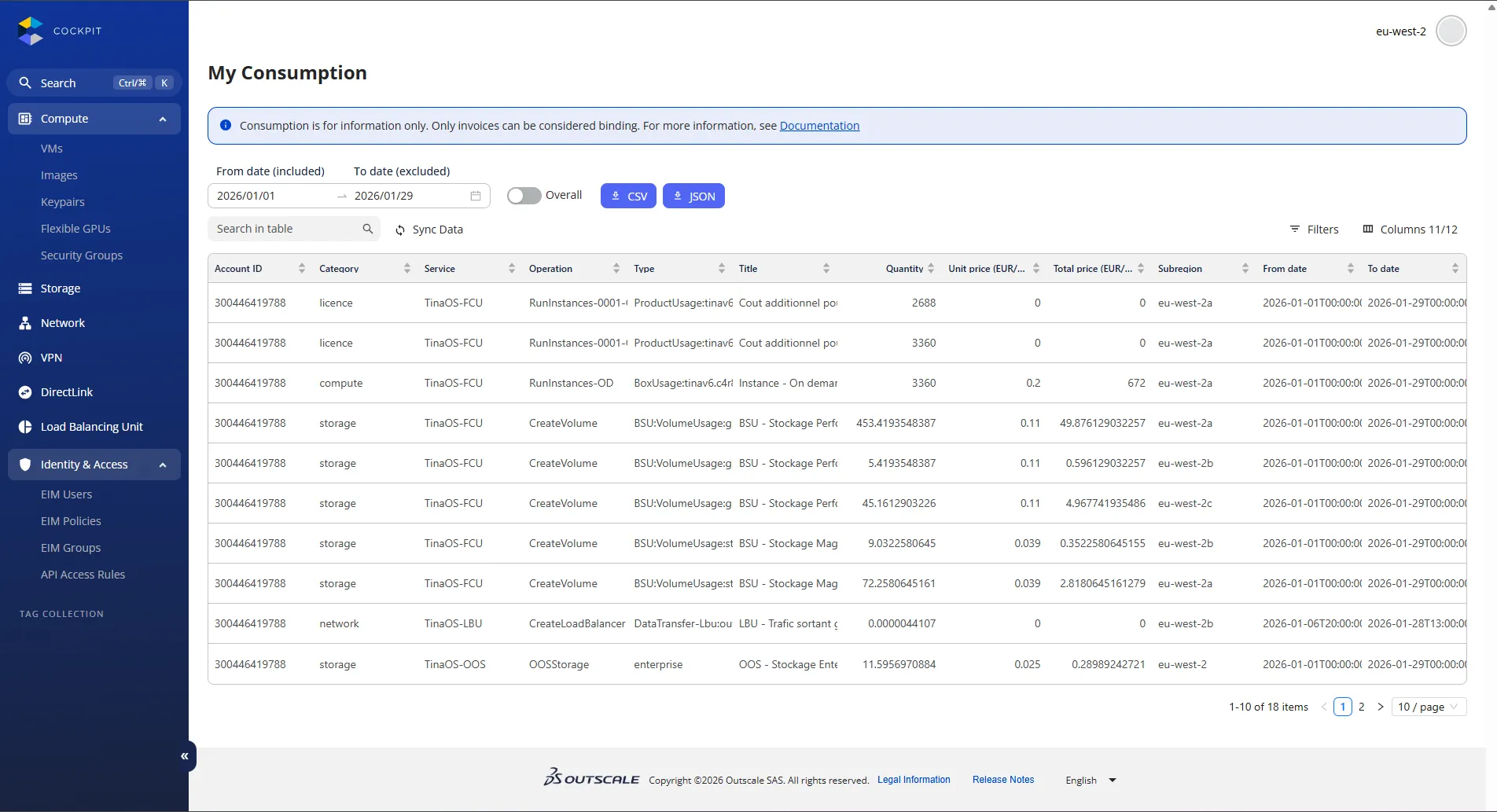This screenshot has width=1497, height=812.
Task: Collapse the Compute menu section
Action: [163, 119]
